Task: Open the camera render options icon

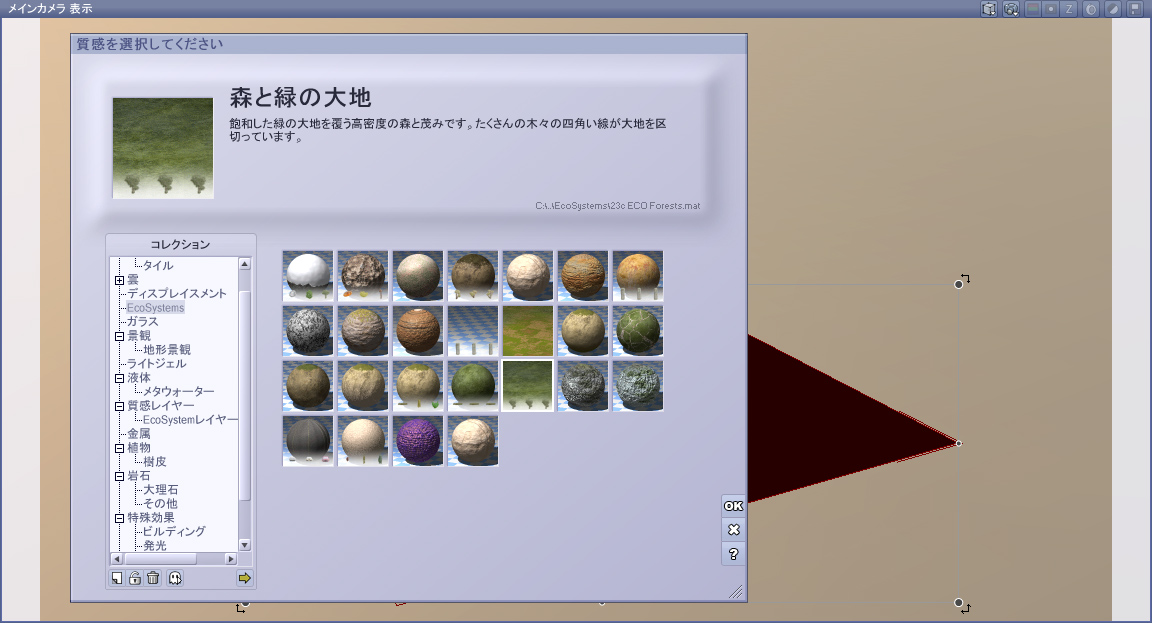Action: [x=1011, y=9]
